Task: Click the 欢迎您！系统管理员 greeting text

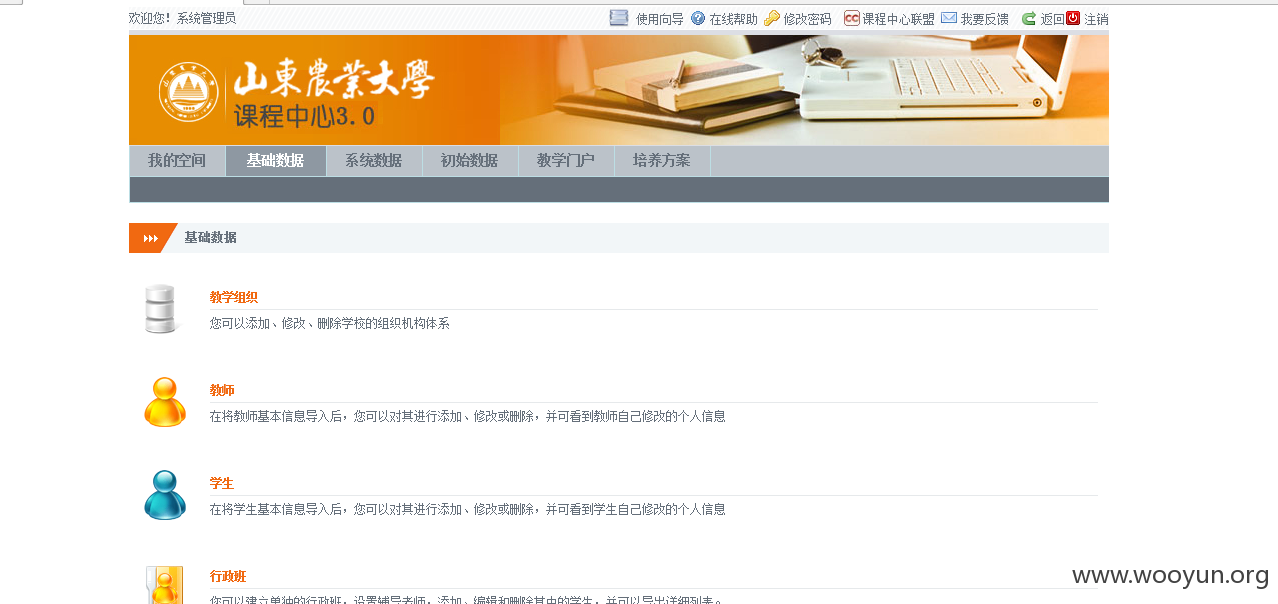Action: 183,18
